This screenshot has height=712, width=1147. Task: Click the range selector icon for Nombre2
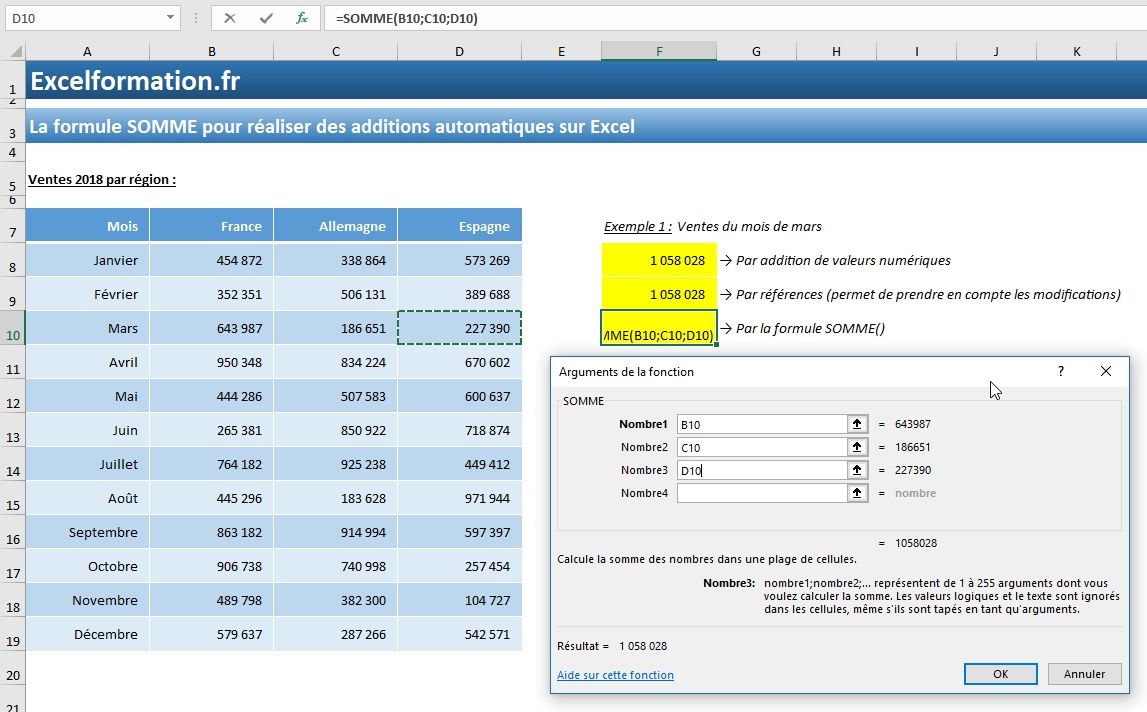pos(857,448)
